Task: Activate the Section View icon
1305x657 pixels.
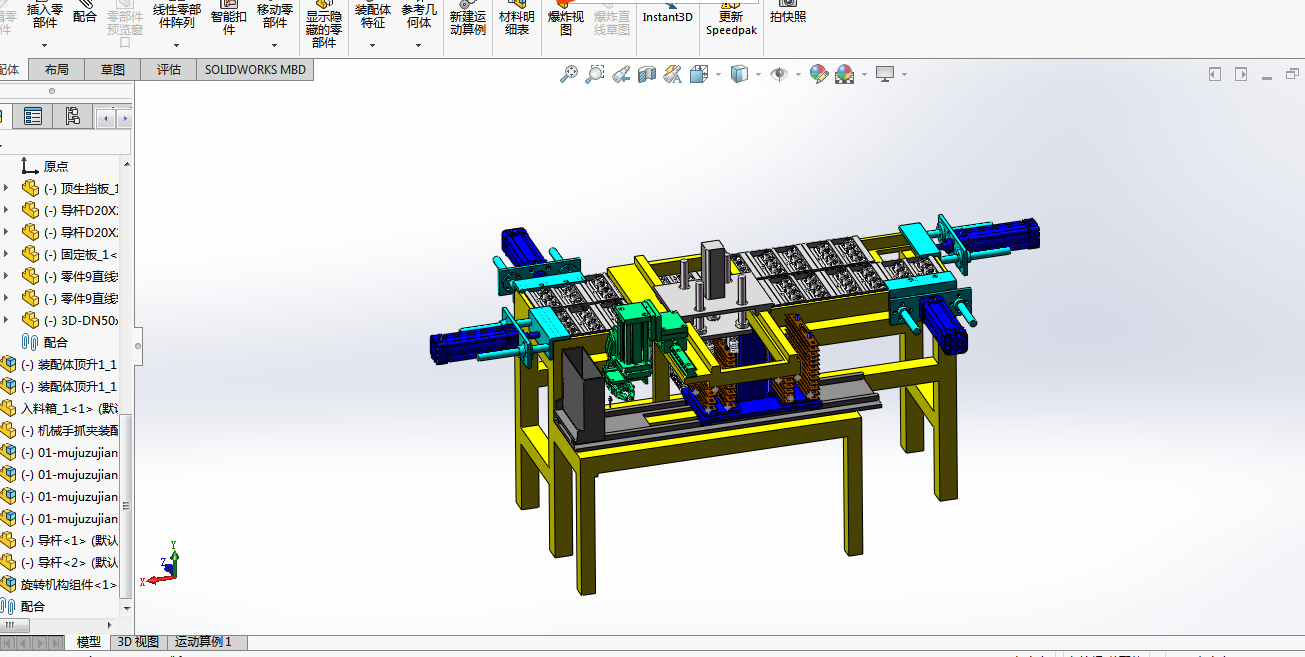Action: 647,74
